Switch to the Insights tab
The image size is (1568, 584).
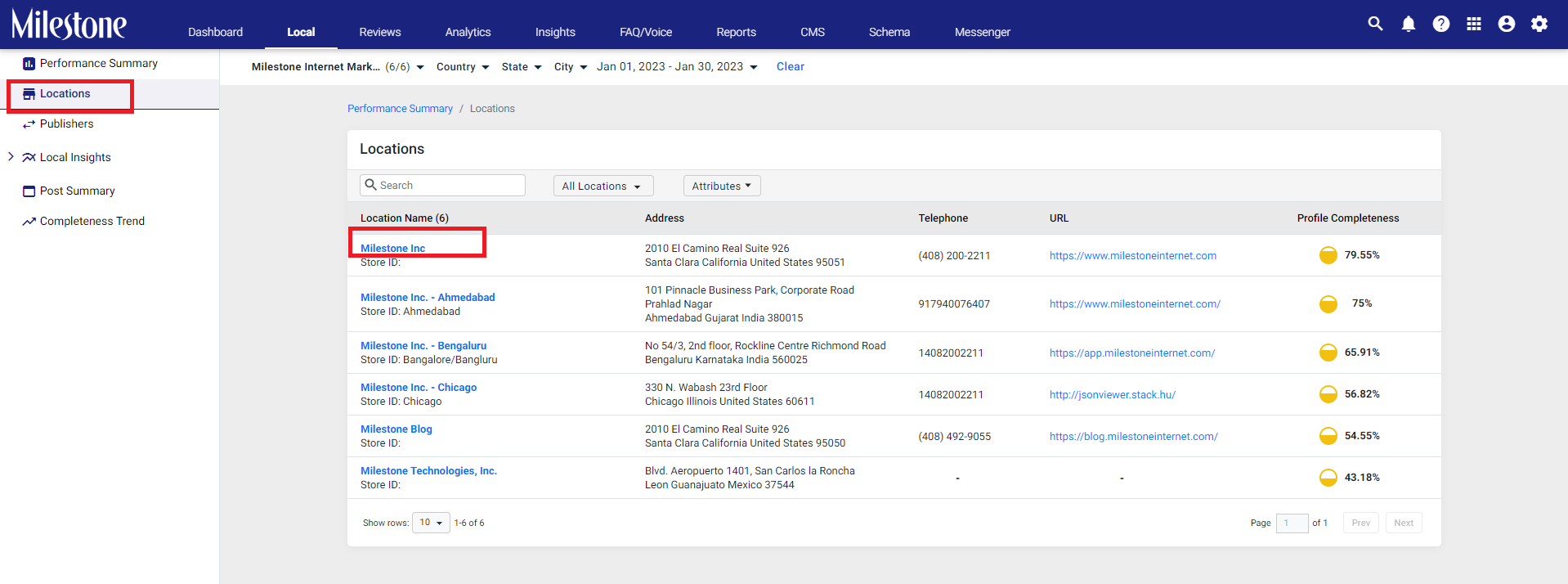click(555, 32)
